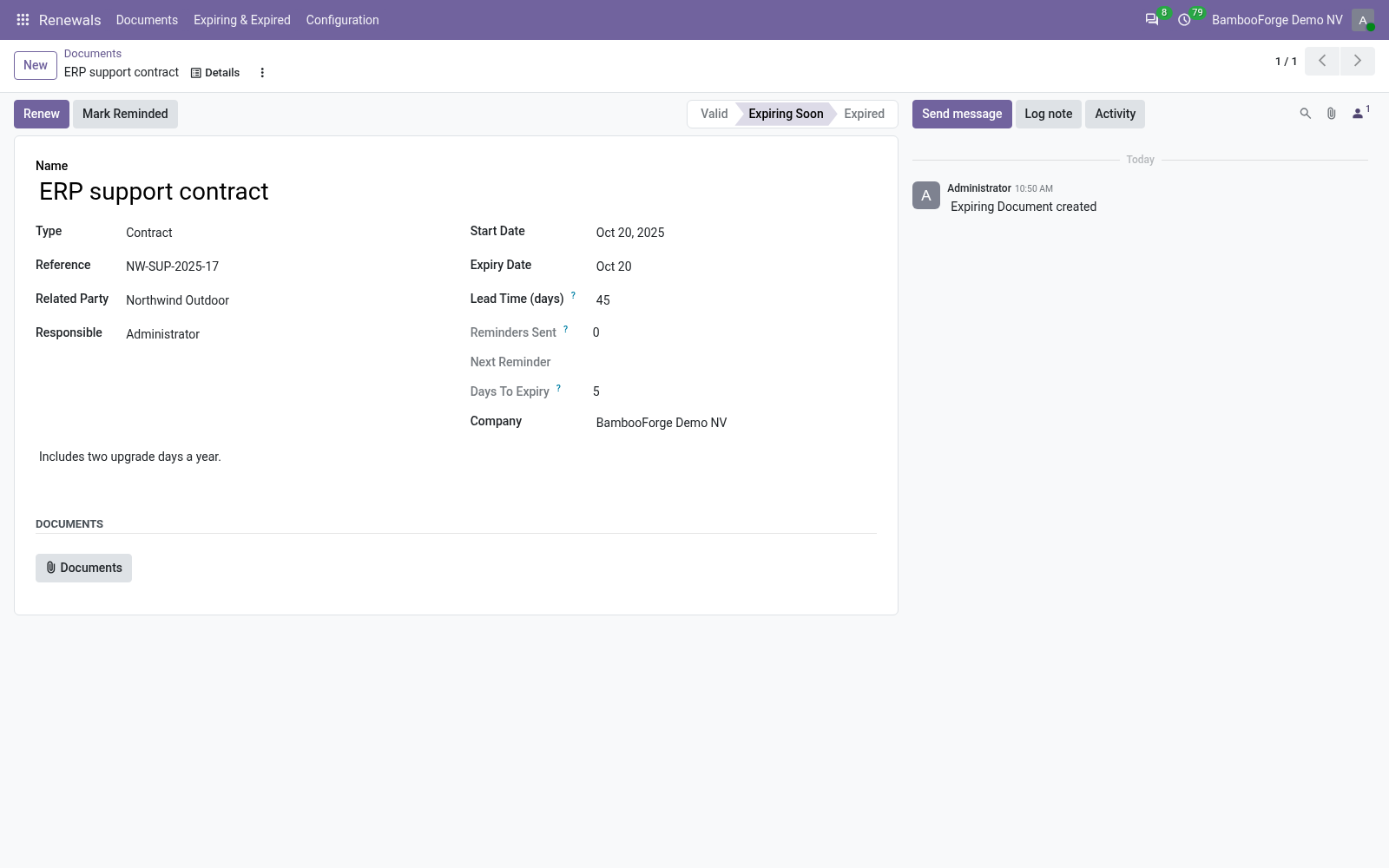Click Reminders Sent value 0
The width and height of the screenshot is (1389, 868).
[596, 332]
